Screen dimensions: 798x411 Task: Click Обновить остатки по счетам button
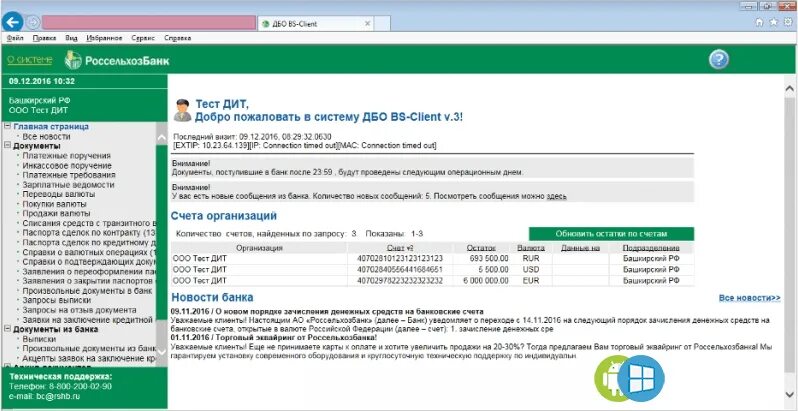[x=611, y=233]
